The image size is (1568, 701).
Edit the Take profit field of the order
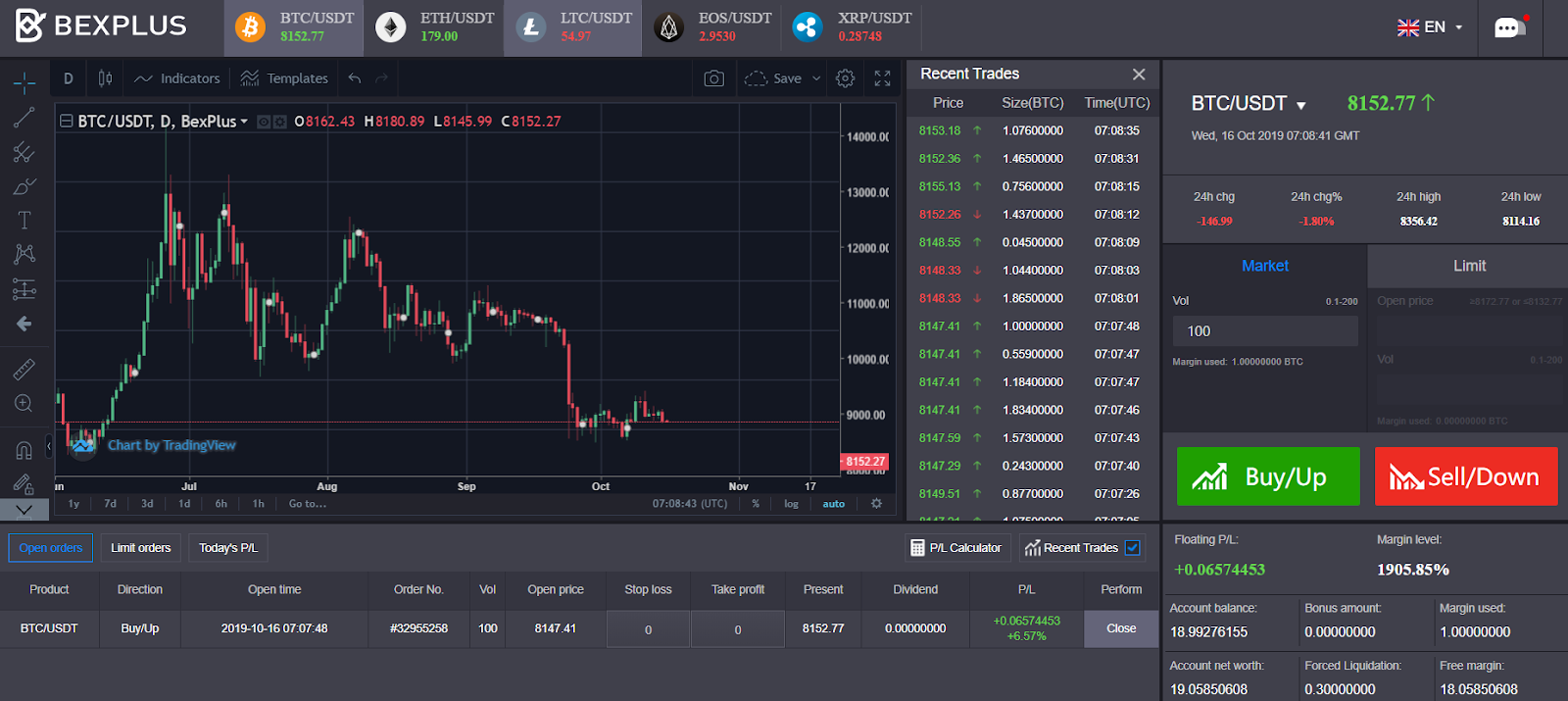click(x=738, y=629)
